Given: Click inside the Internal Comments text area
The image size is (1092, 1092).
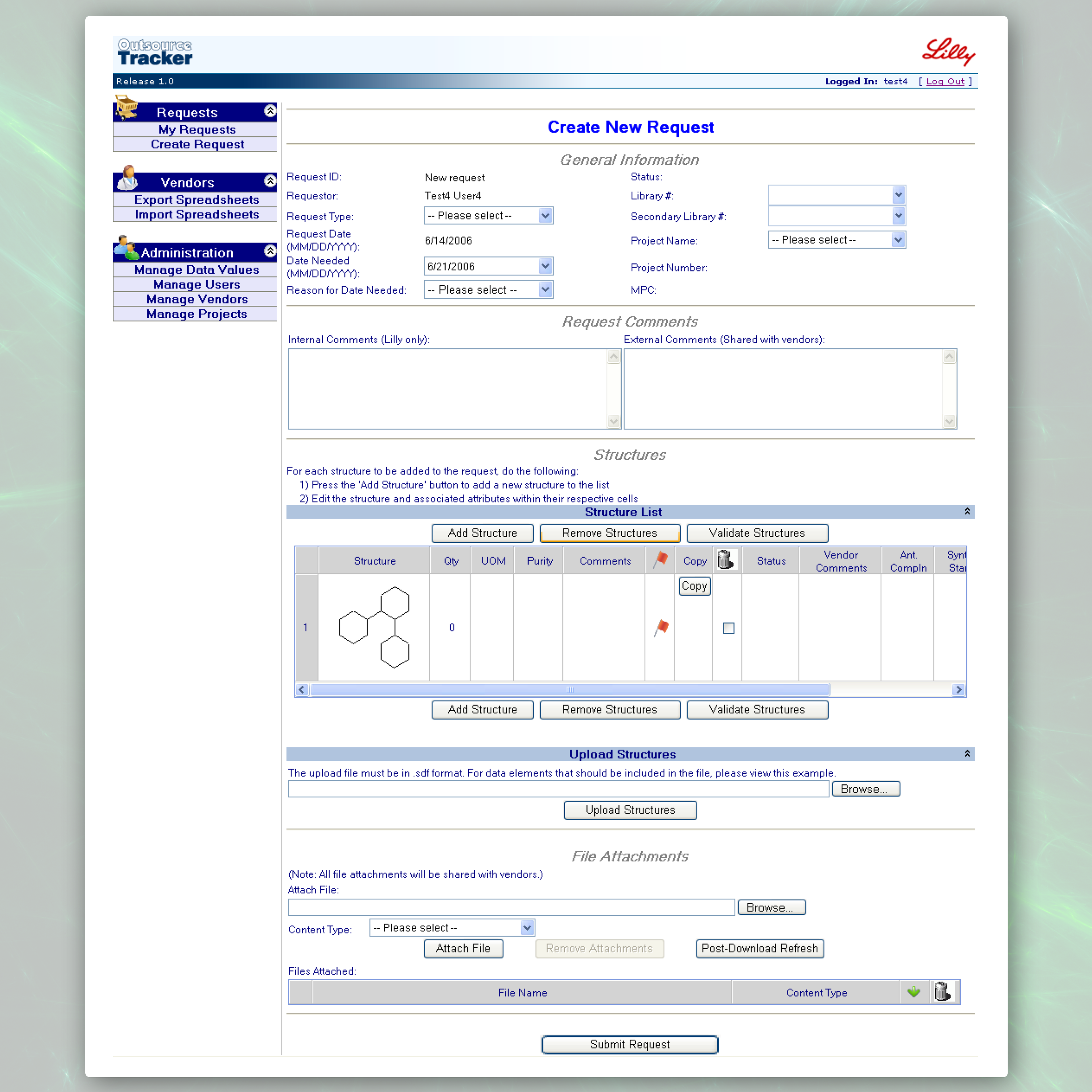Looking at the screenshot, I should pos(447,388).
